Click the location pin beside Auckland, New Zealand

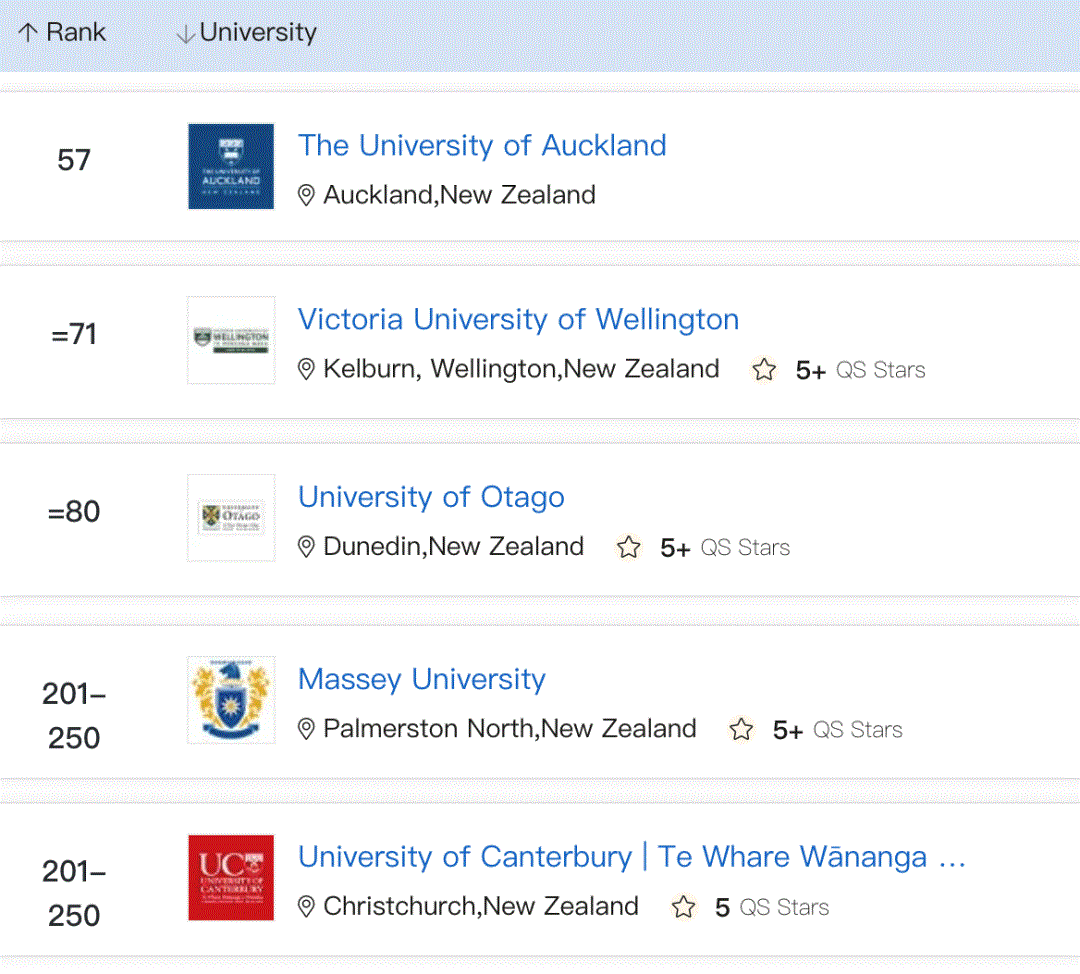tap(307, 195)
